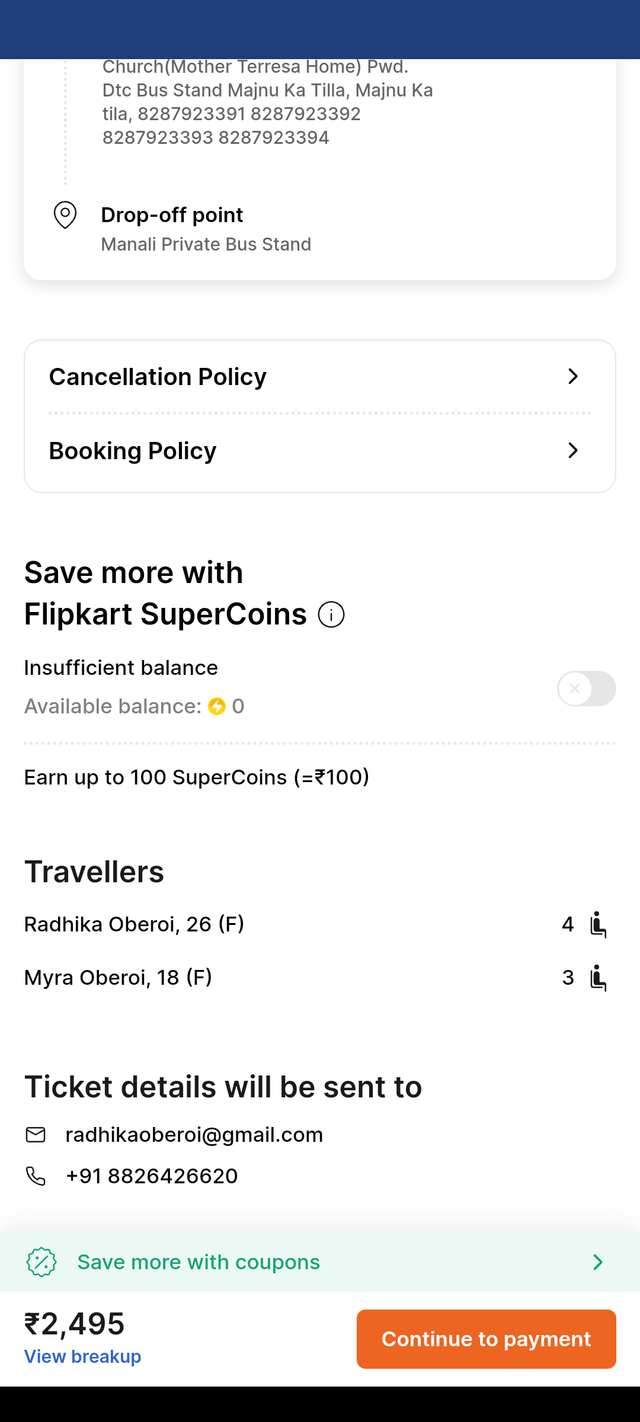Screen dimensions: 640x1422
Task: Tap the phone handset icon
Action: [36, 1176]
